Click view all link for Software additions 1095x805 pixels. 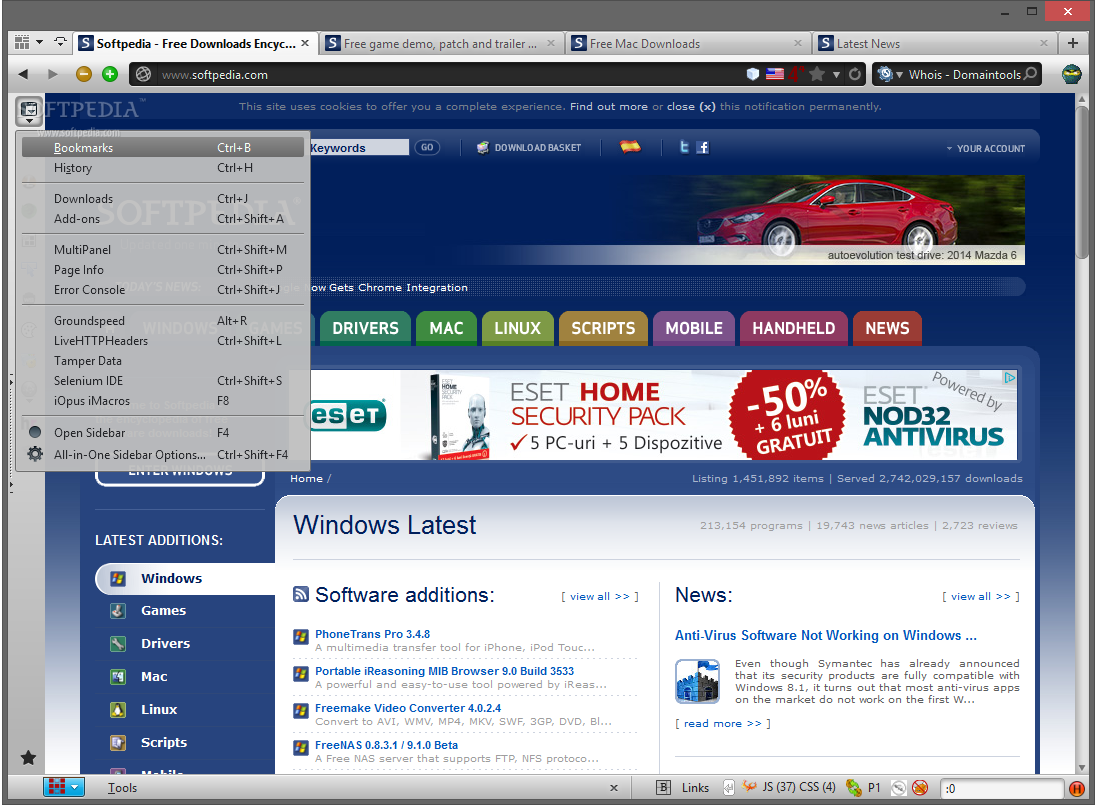pos(600,596)
